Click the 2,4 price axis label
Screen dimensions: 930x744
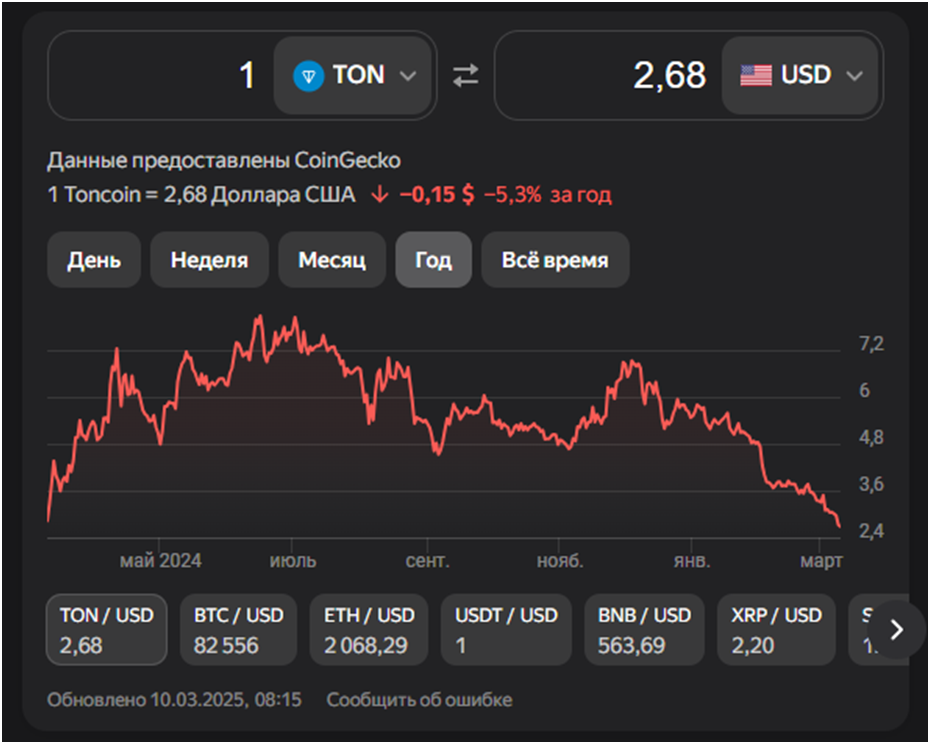pos(871,531)
